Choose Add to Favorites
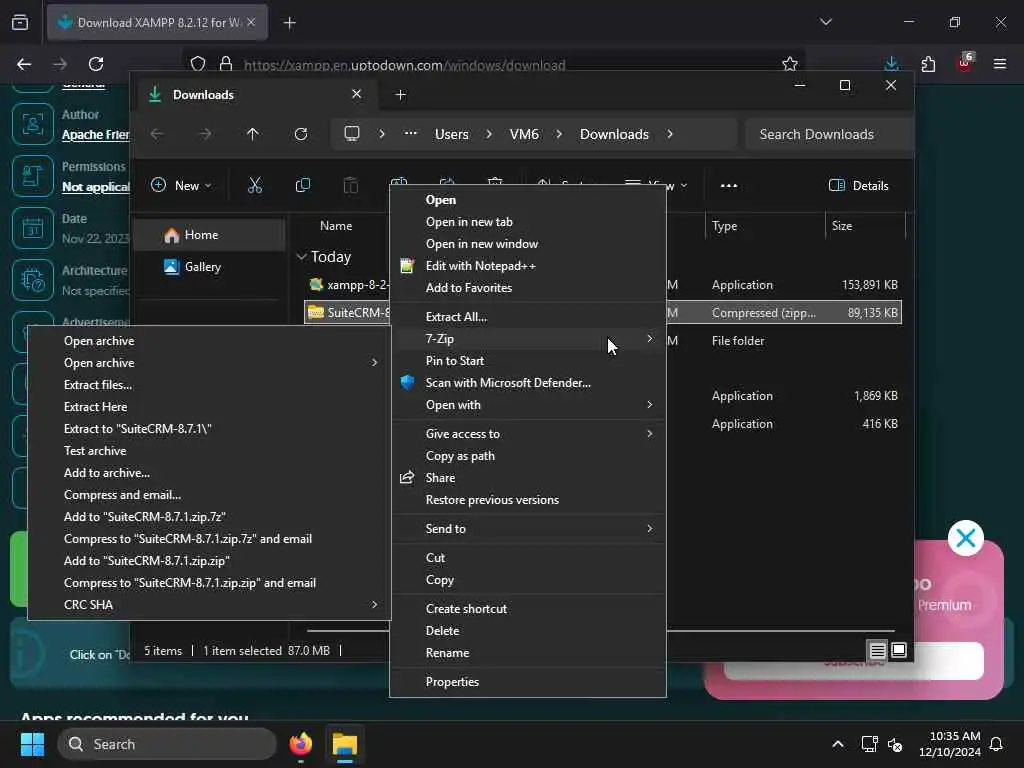Image resolution: width=1024 pixels, height=768 pixels. click(528, 288)
